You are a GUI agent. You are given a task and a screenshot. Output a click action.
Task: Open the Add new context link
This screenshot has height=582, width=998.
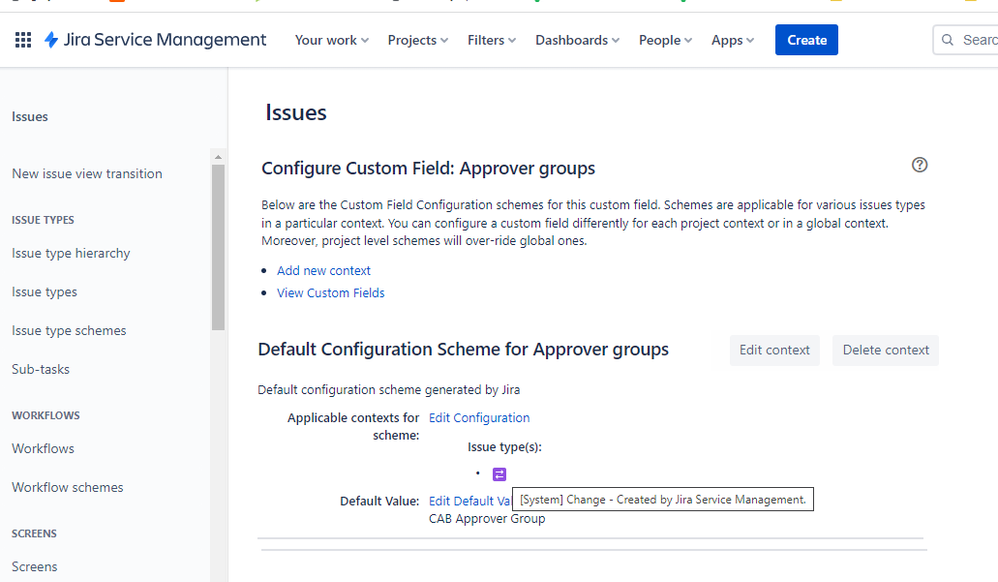click(x=323, y=270)
